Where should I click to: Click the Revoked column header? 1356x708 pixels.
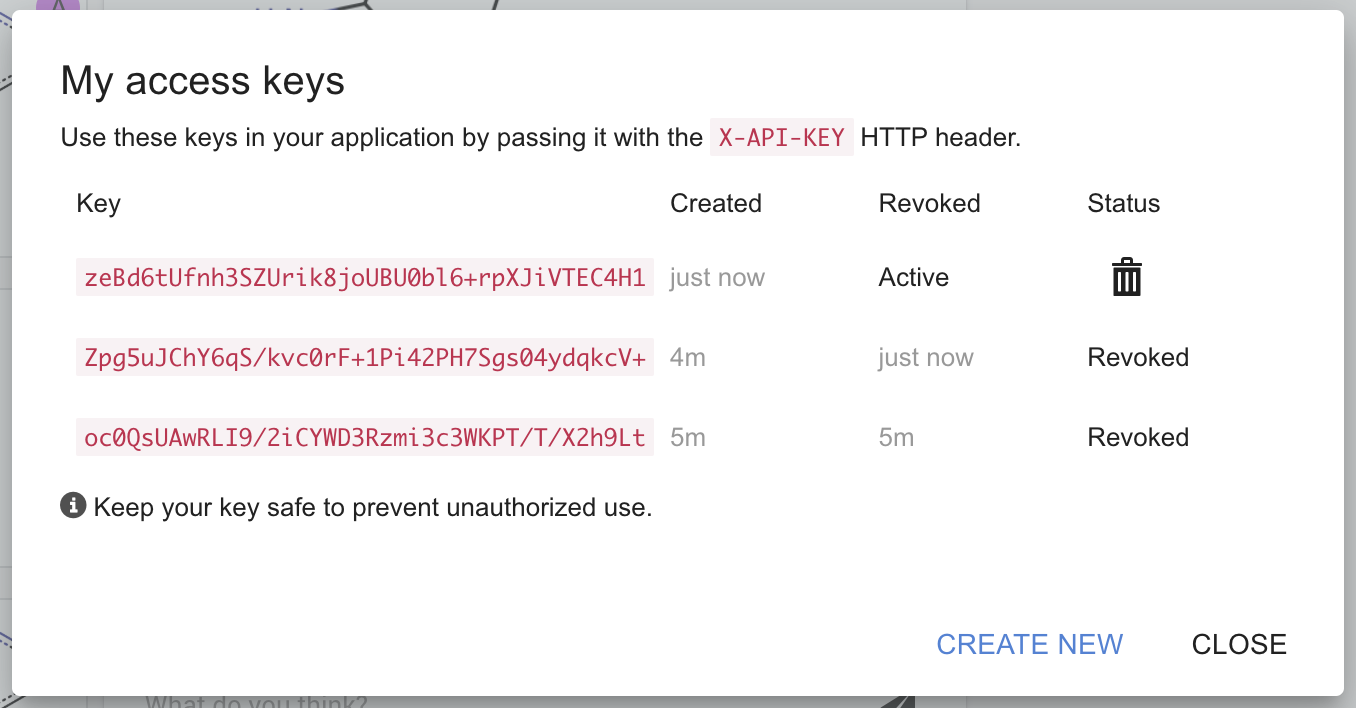point(929,203)
